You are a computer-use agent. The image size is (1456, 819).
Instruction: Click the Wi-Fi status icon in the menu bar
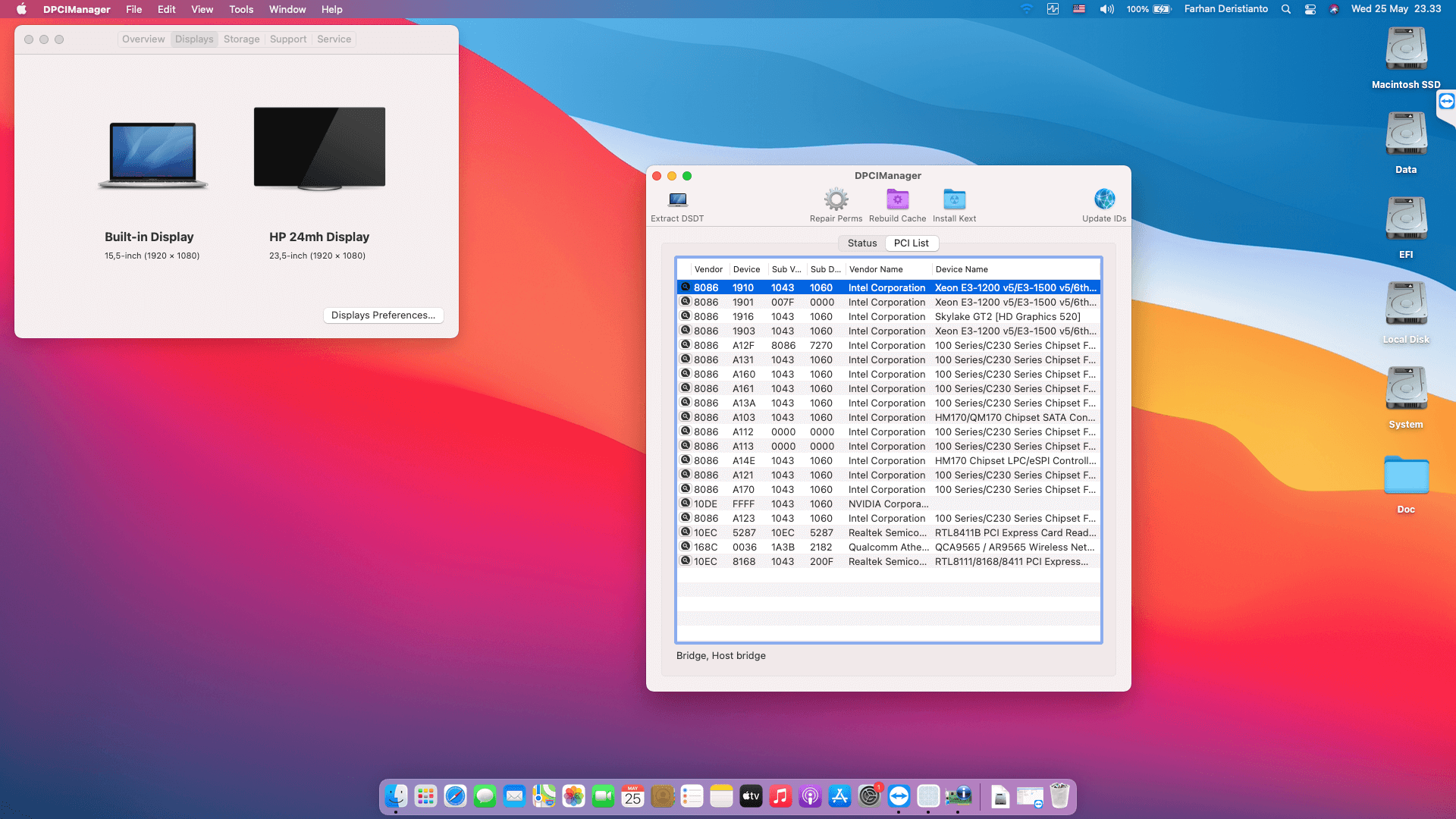1027,9
